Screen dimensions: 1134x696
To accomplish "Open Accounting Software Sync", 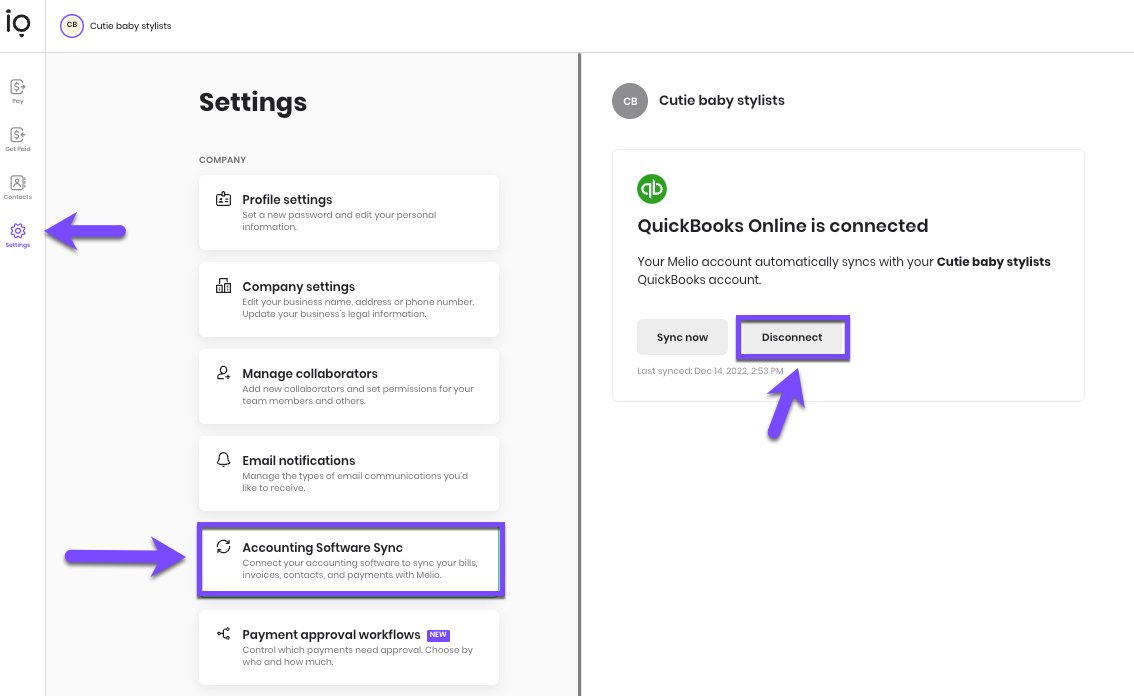I will click(x=350, y=560).
